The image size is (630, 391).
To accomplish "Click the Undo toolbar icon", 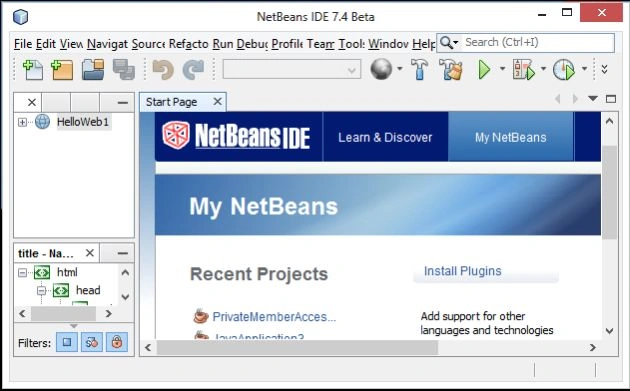I will pos(163,70).
